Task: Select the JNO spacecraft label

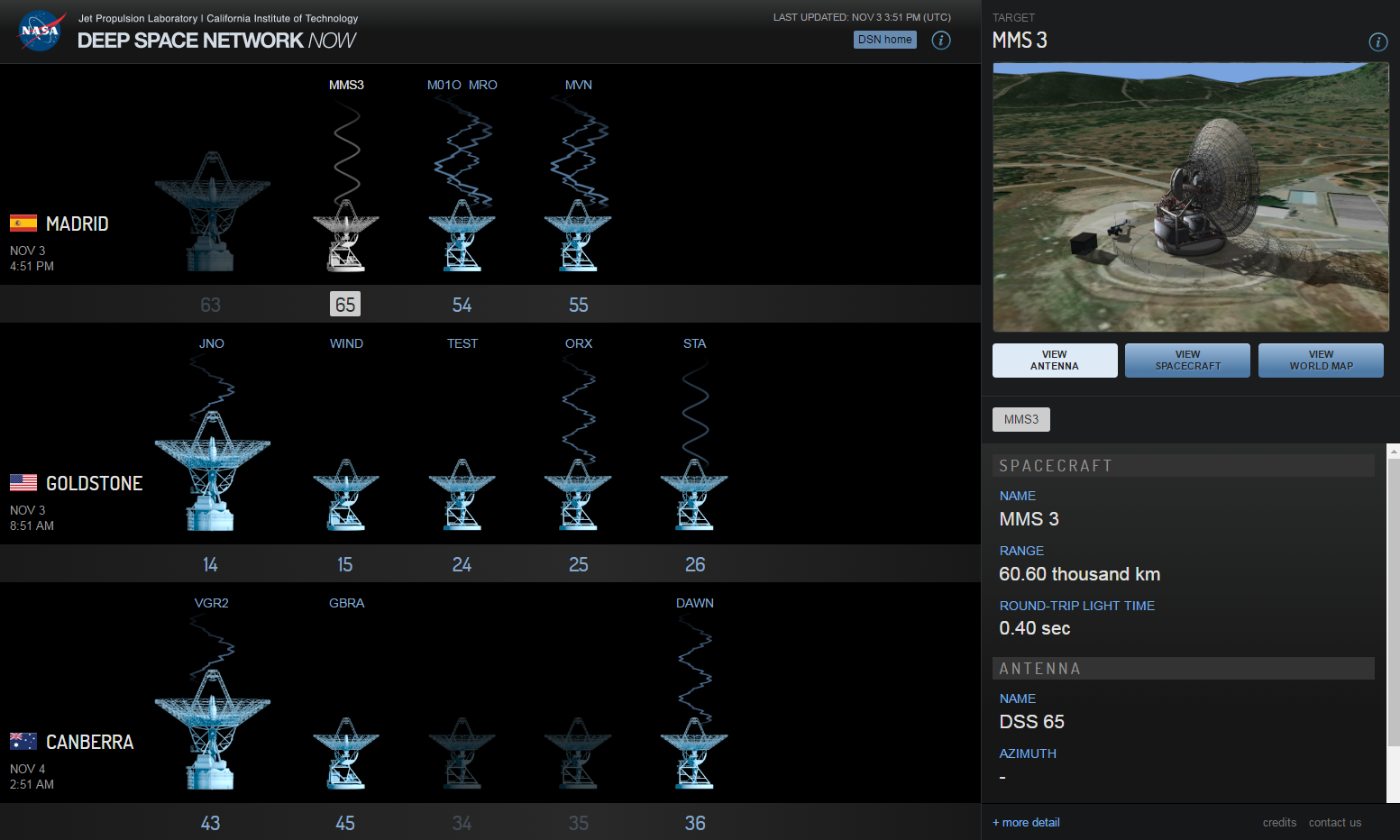Action: click(212, 343)
